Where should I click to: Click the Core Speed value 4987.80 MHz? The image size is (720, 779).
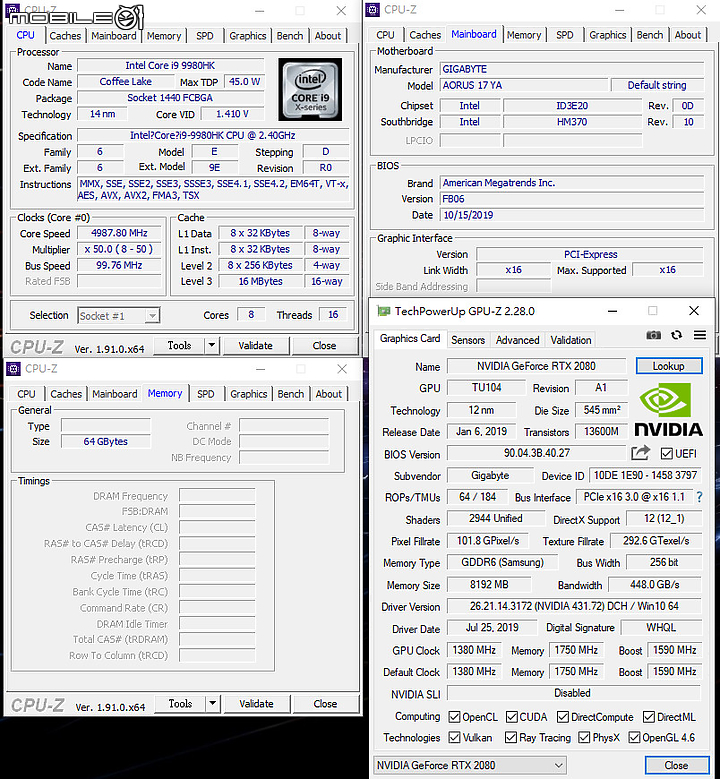tap(119, 233)
